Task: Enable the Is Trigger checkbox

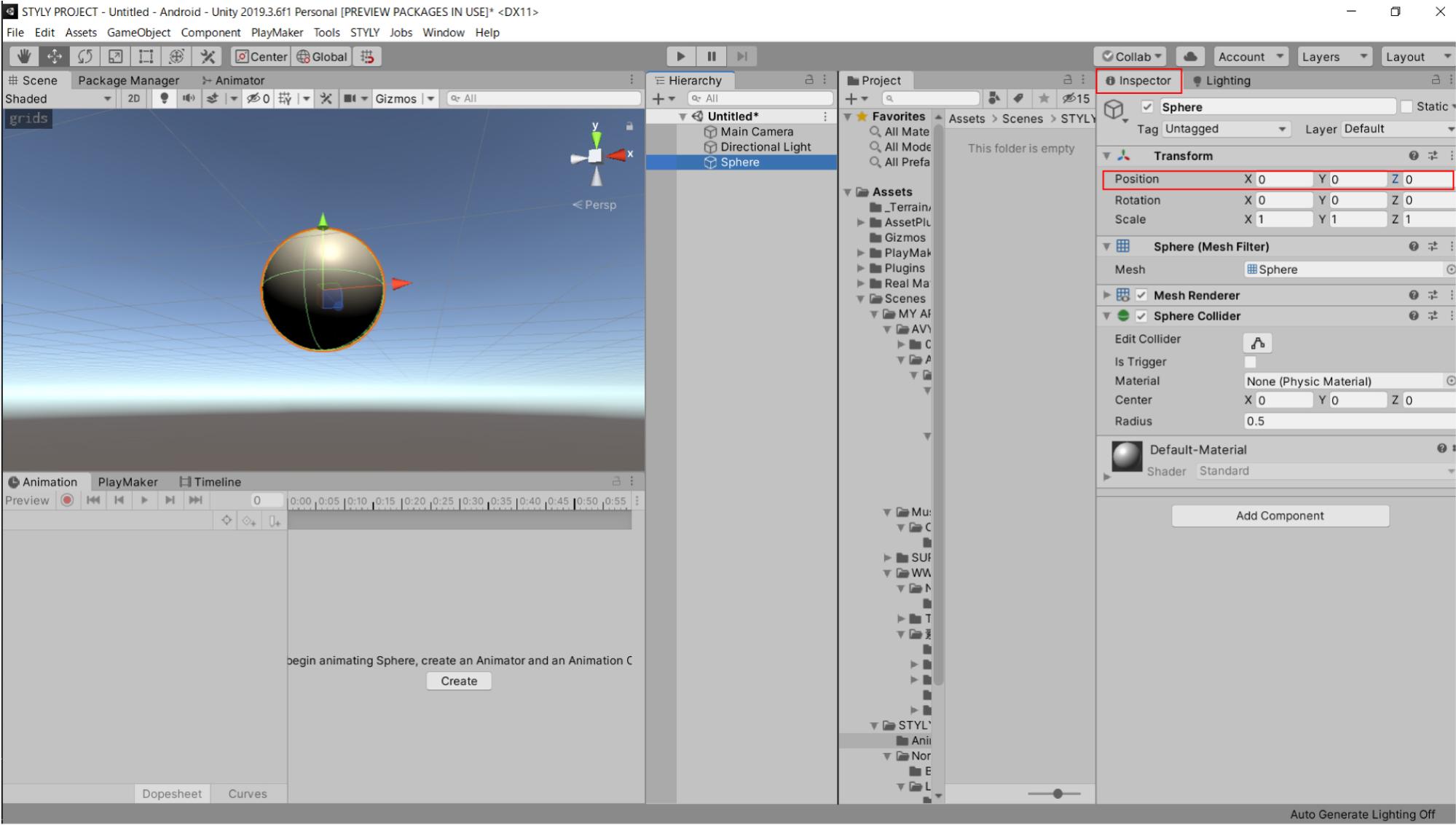Action: tap(1251, 362)
